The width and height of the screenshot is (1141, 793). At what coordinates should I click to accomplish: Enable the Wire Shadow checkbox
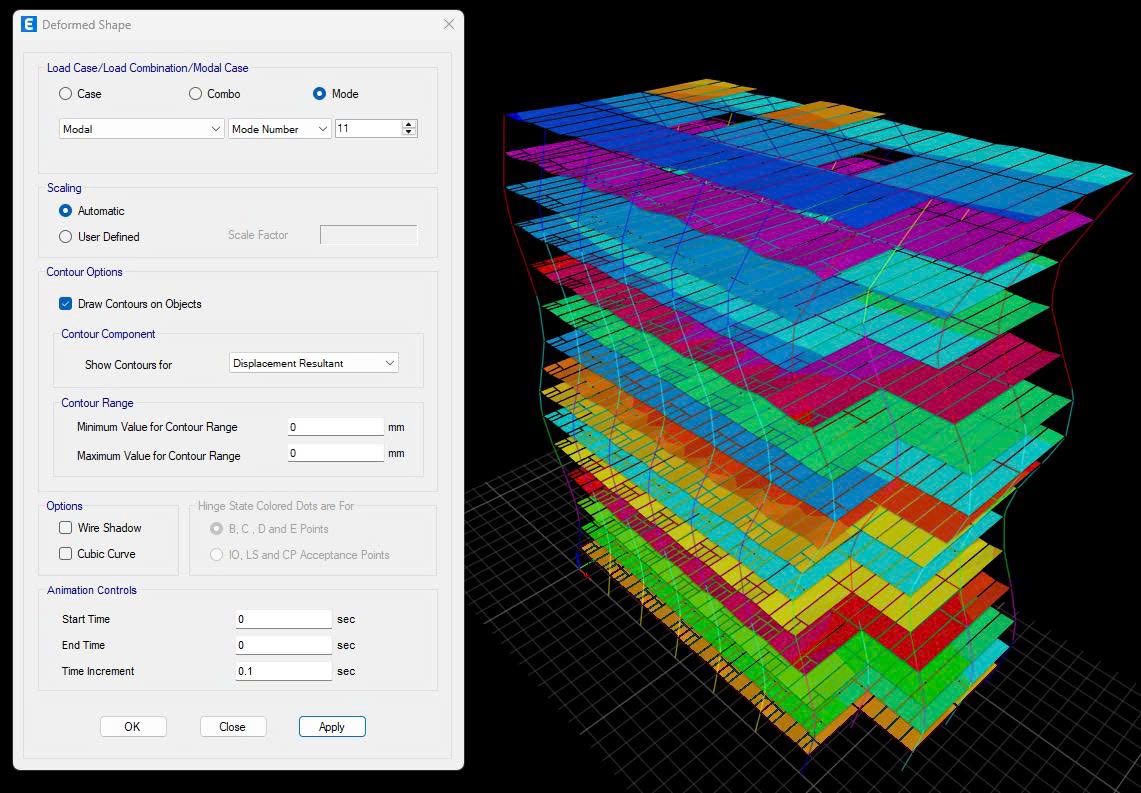[x=65, y=528]
